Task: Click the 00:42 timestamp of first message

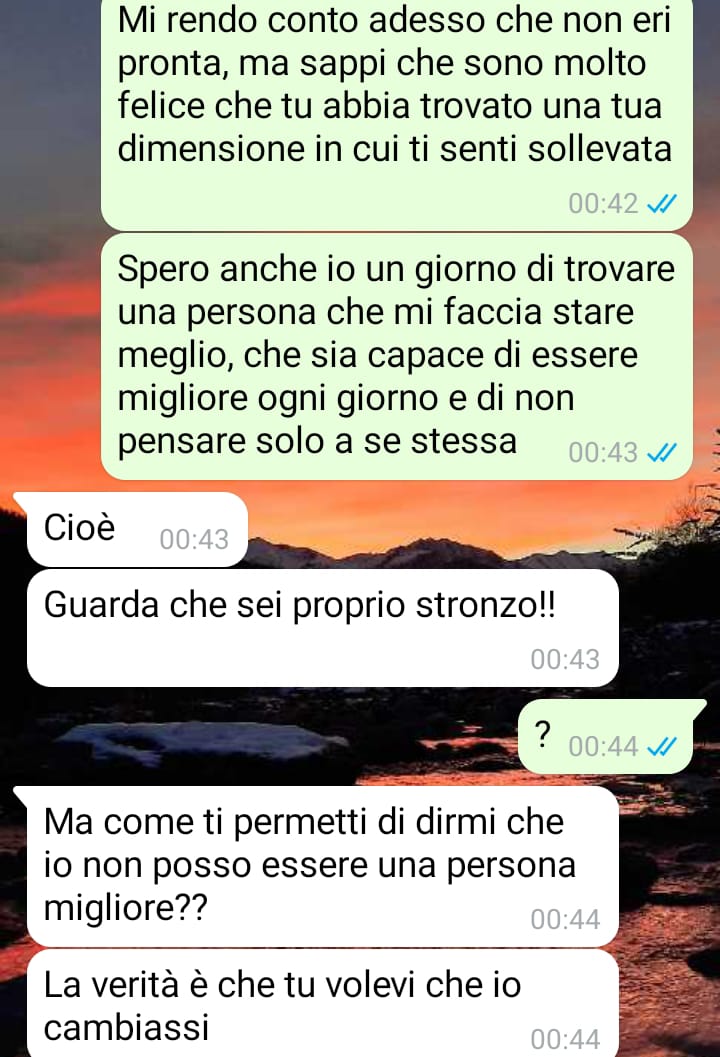Action: (x=603, y=204)
